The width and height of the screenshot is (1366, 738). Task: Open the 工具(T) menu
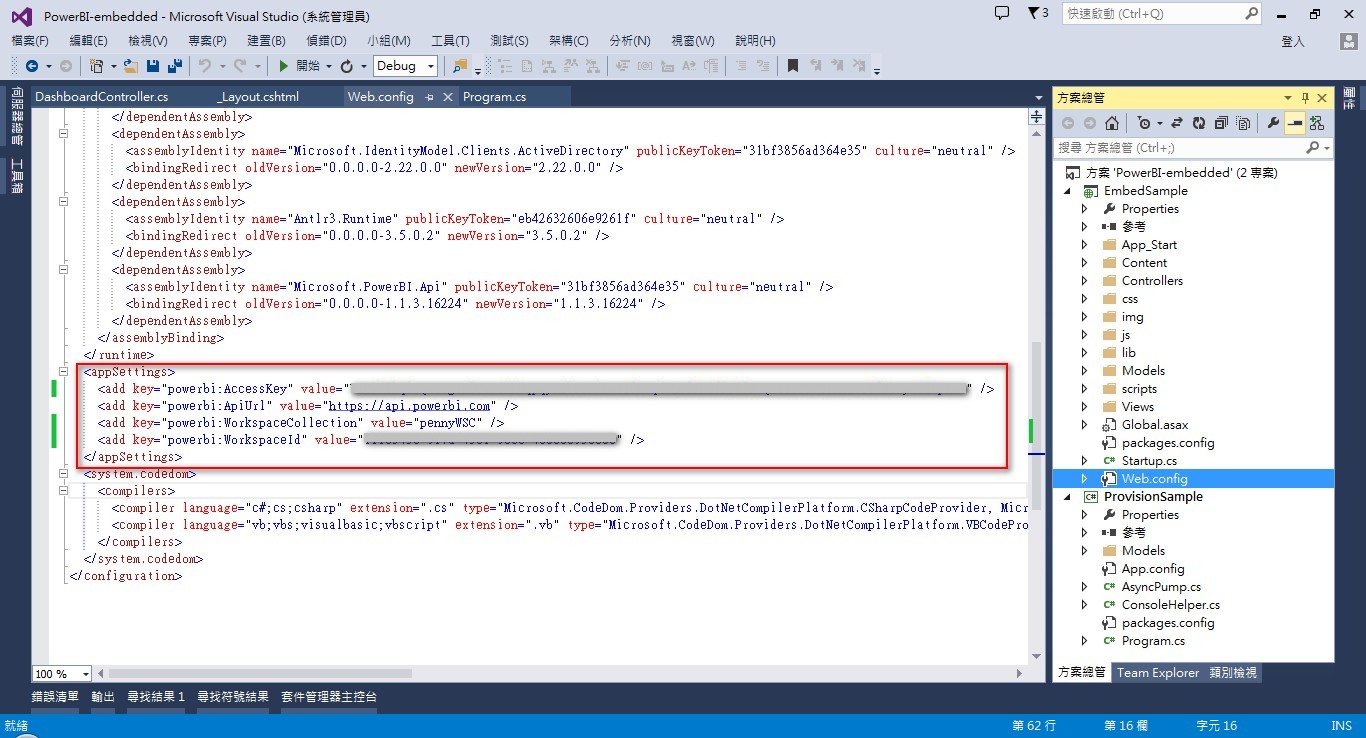[x=450, y=41]
